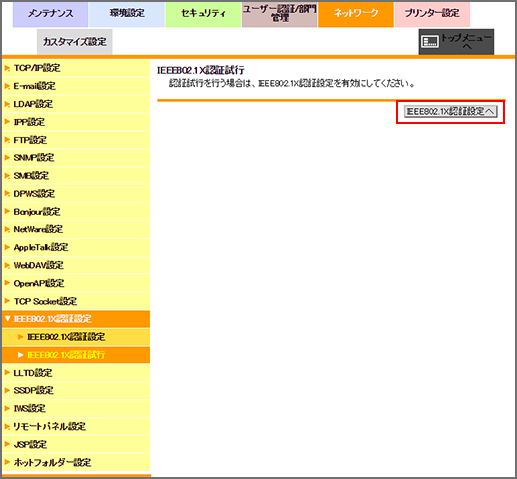The image size is (517, 479).
Task: Expand the FTP設定 menu entry
Action: (76, 140)
